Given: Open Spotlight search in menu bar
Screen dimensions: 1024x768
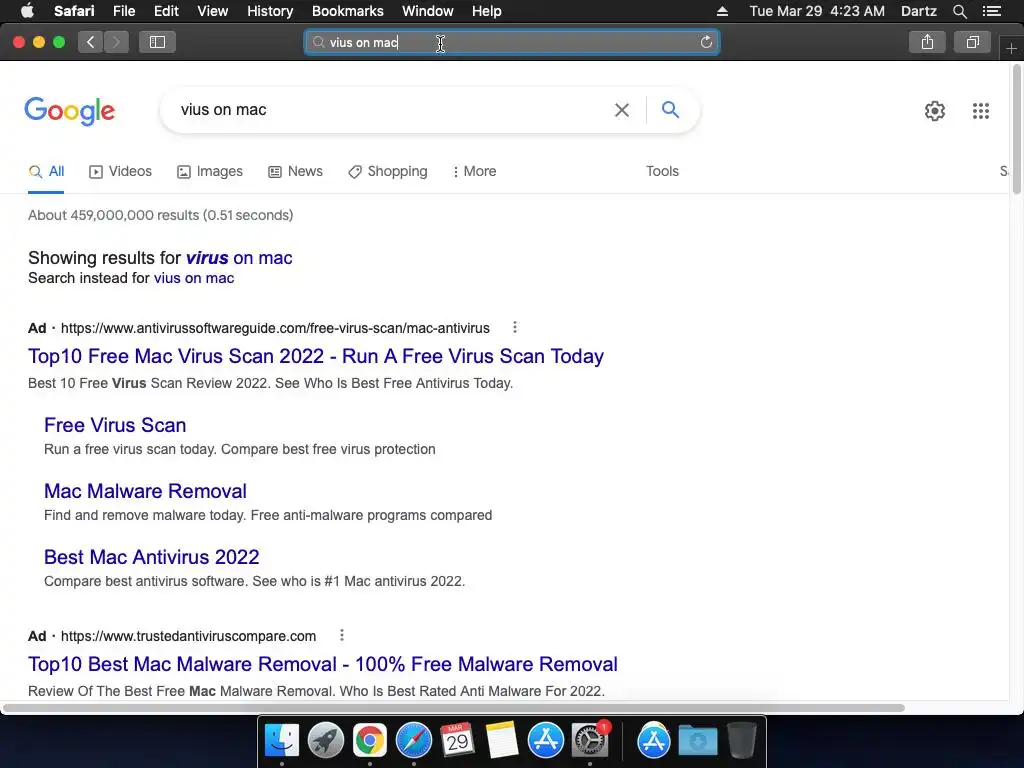Looking at the screenshot, I should 959,11.
